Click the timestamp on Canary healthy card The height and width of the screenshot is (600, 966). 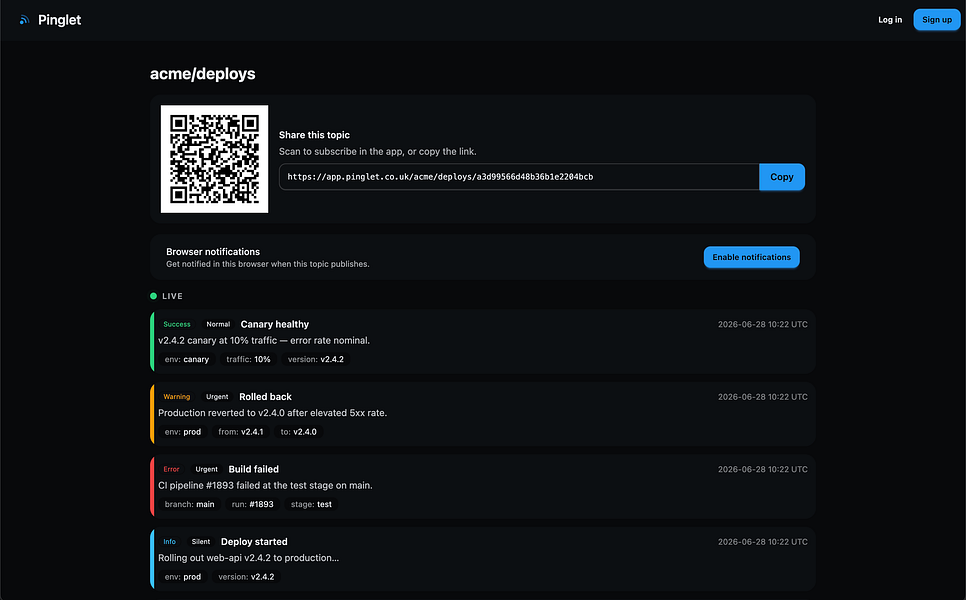click(x=763, y=324)
